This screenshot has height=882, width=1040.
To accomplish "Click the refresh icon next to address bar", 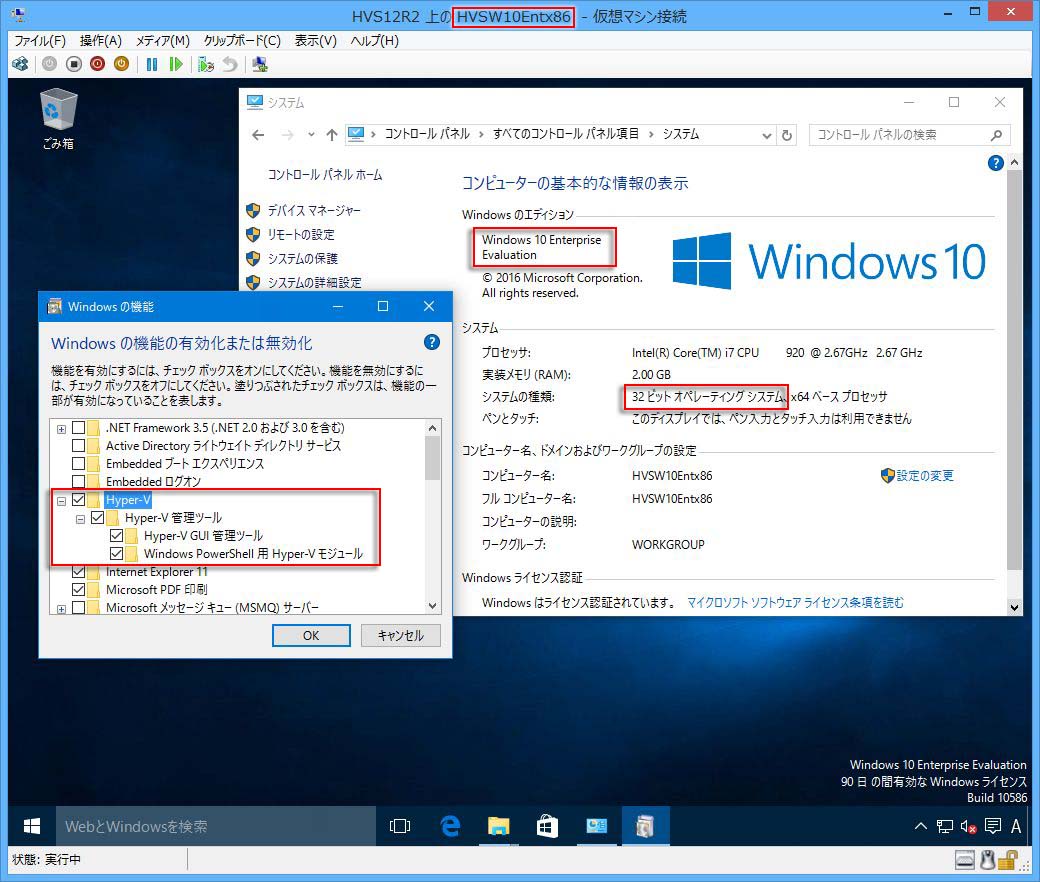I will [787, 135].
